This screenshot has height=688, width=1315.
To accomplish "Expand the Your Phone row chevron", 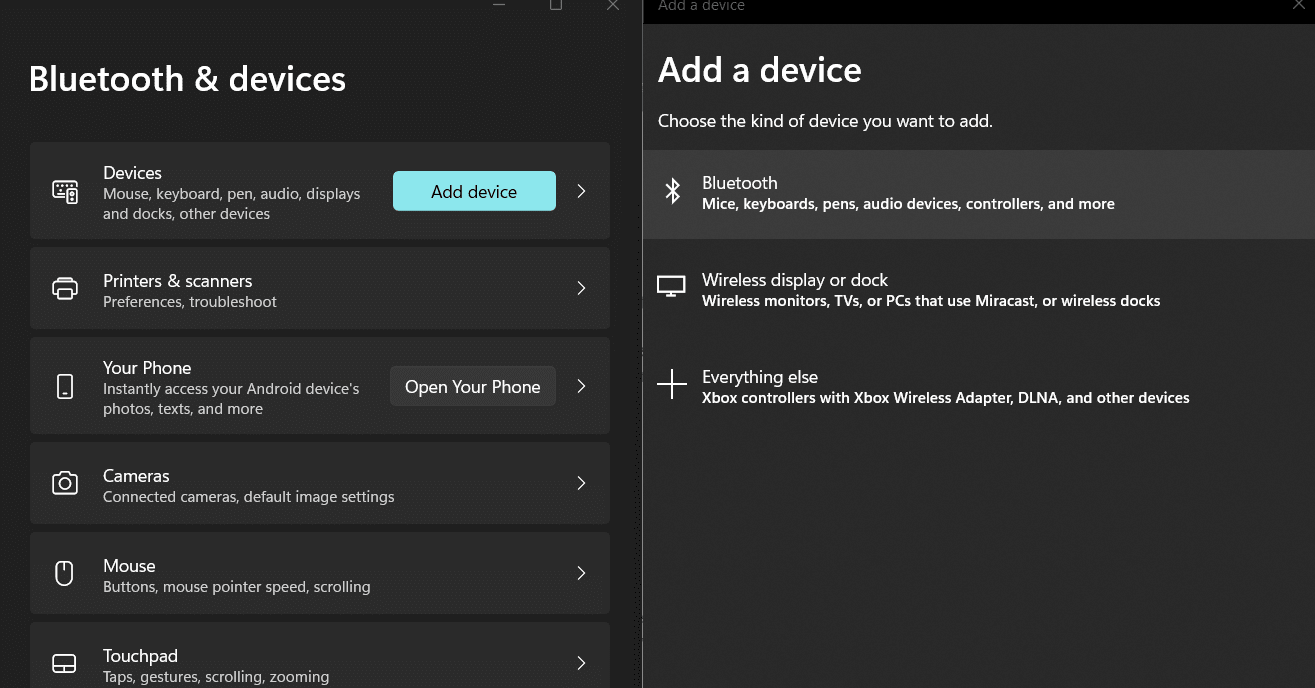I will click(581, 385).
